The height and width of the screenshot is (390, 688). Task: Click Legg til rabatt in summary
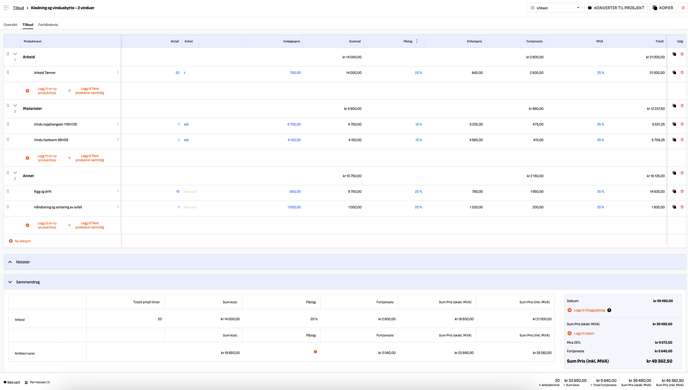581,333
